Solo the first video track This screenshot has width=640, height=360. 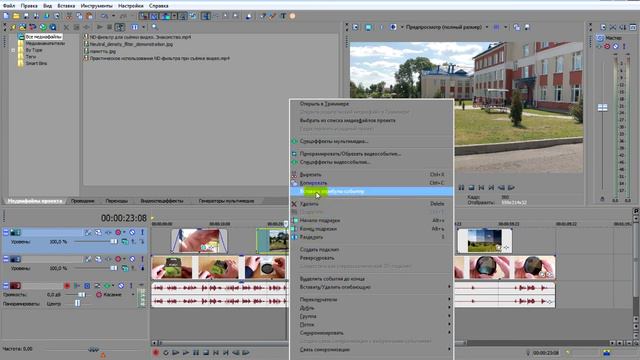[x=142, y=232]
